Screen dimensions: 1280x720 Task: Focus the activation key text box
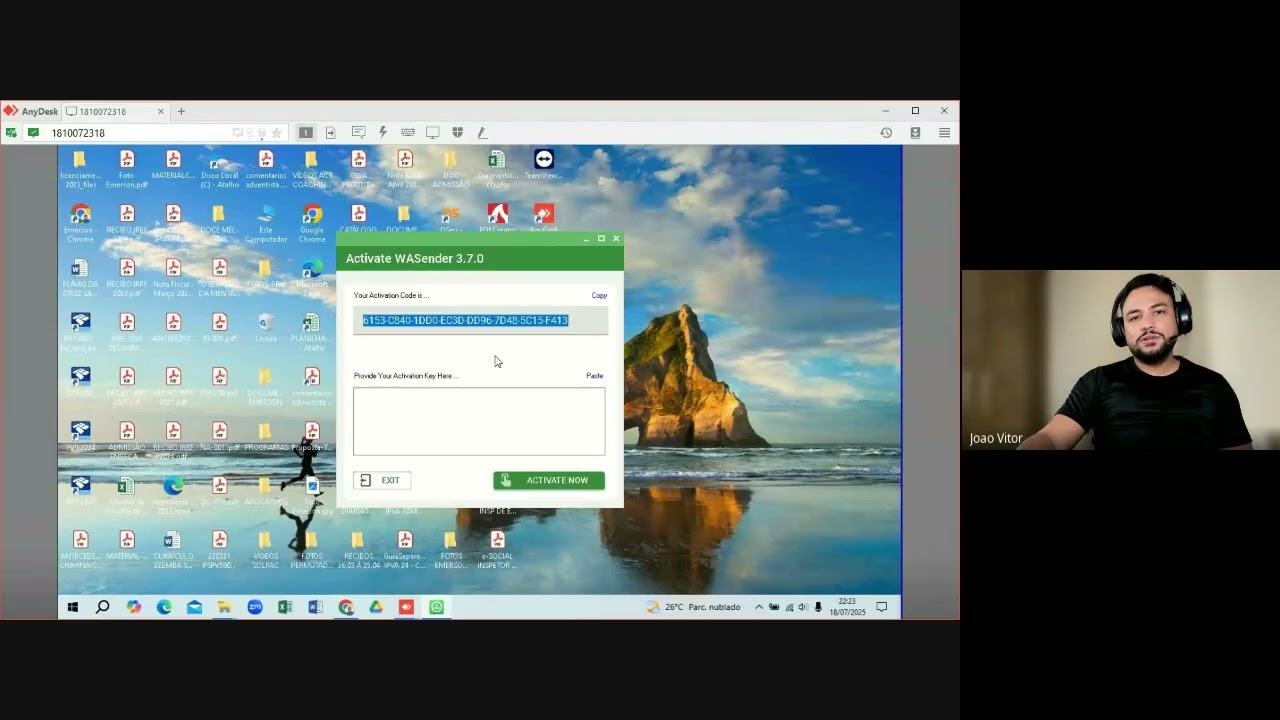point(479,421)
